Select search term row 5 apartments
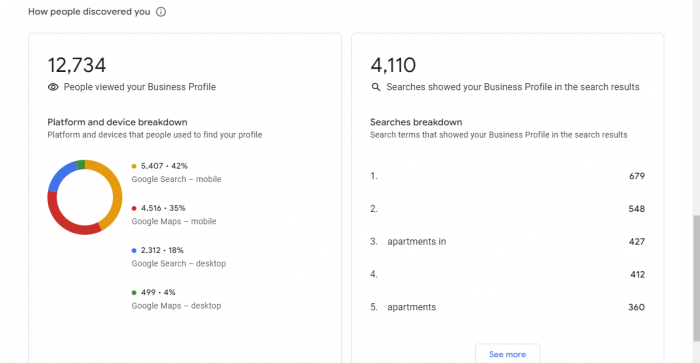This screenshot has width=700, height=363. click(507, 307)
